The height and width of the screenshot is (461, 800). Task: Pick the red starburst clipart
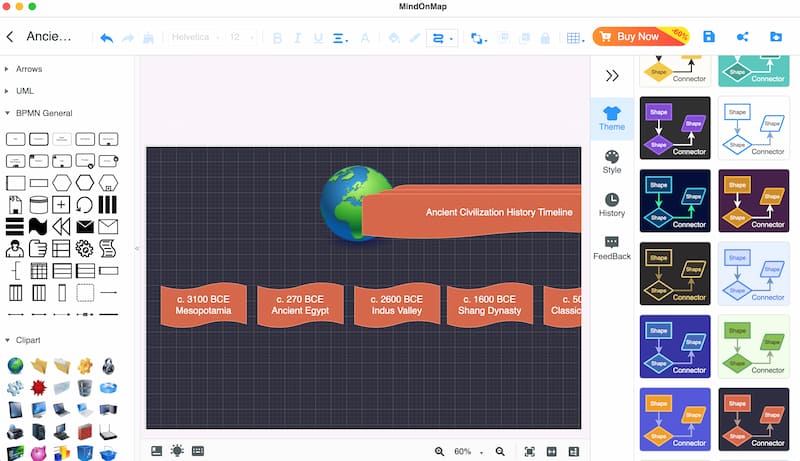tap(38, 388)
